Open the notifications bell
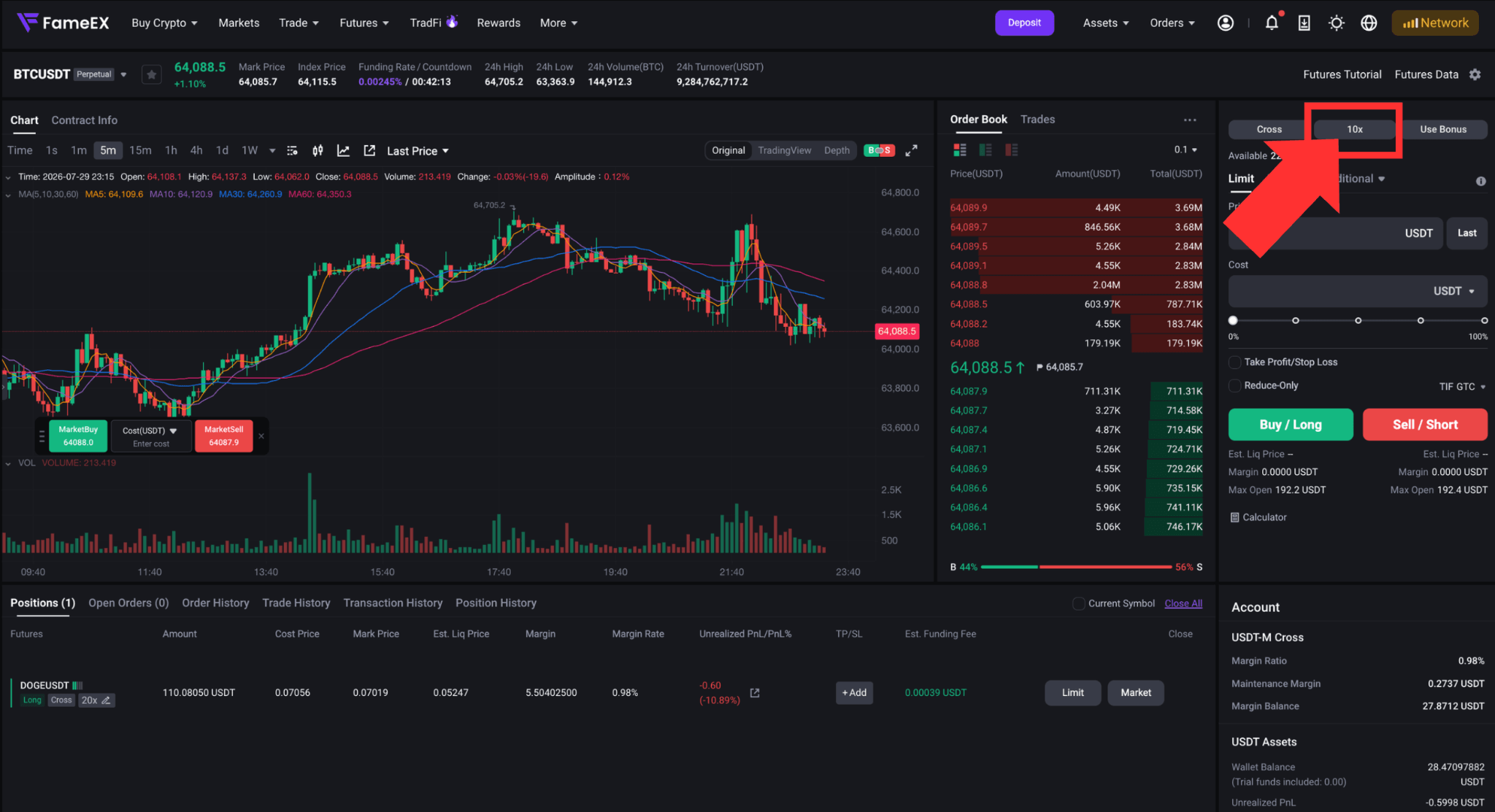1495x812 pixels. 1272,23
